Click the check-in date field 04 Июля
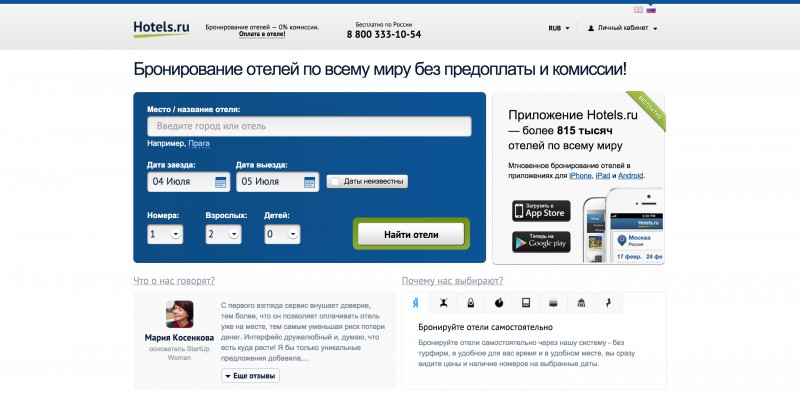Image resolution: width=800 pixels, height=395 pixels. pos(189,182)
